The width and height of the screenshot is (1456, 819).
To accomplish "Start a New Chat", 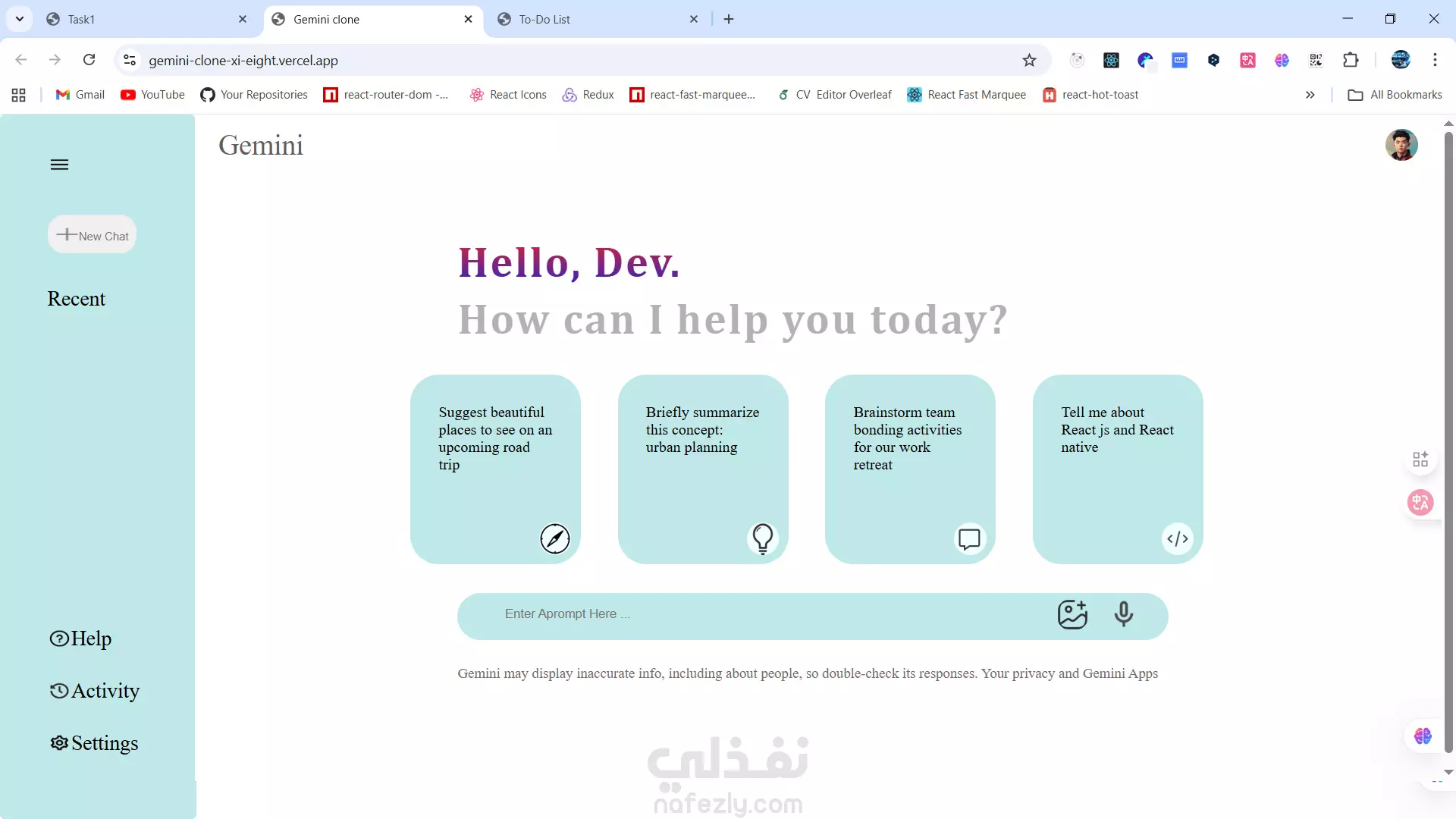I will click(92, 235).
